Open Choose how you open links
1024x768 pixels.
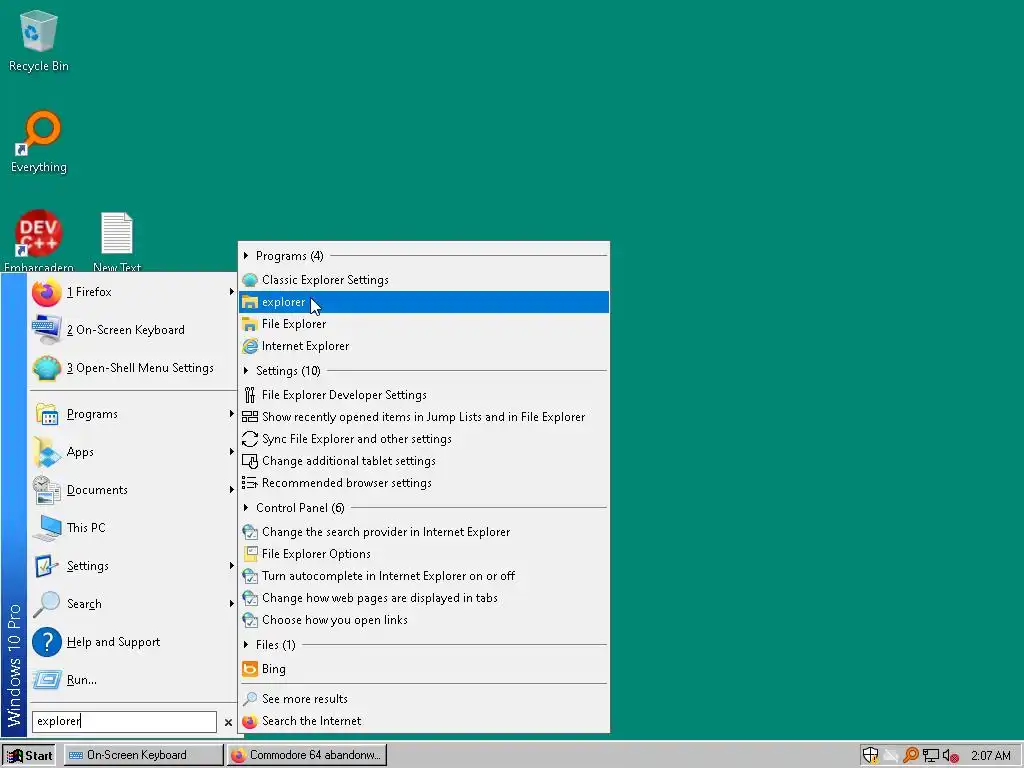[424, 620]
